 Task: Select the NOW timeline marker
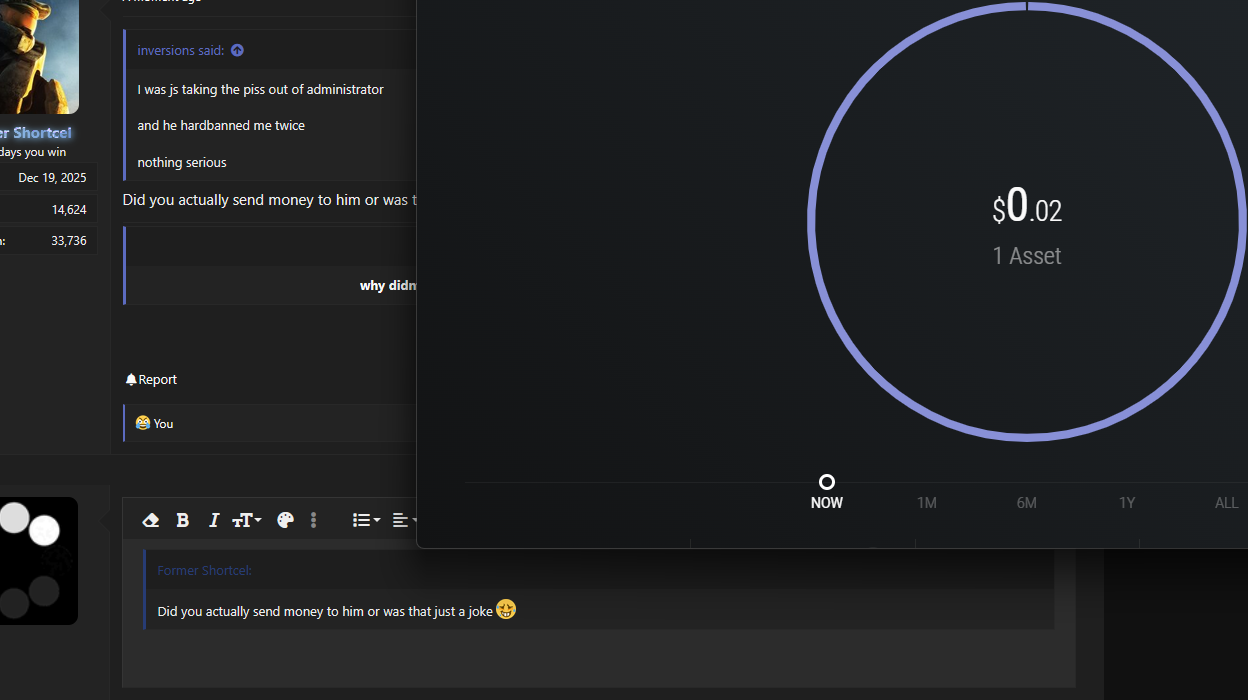(827, 482)
